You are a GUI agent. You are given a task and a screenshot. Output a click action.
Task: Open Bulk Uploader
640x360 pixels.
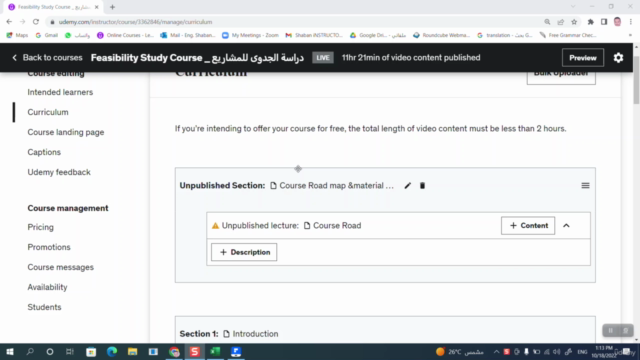(561, 76)
